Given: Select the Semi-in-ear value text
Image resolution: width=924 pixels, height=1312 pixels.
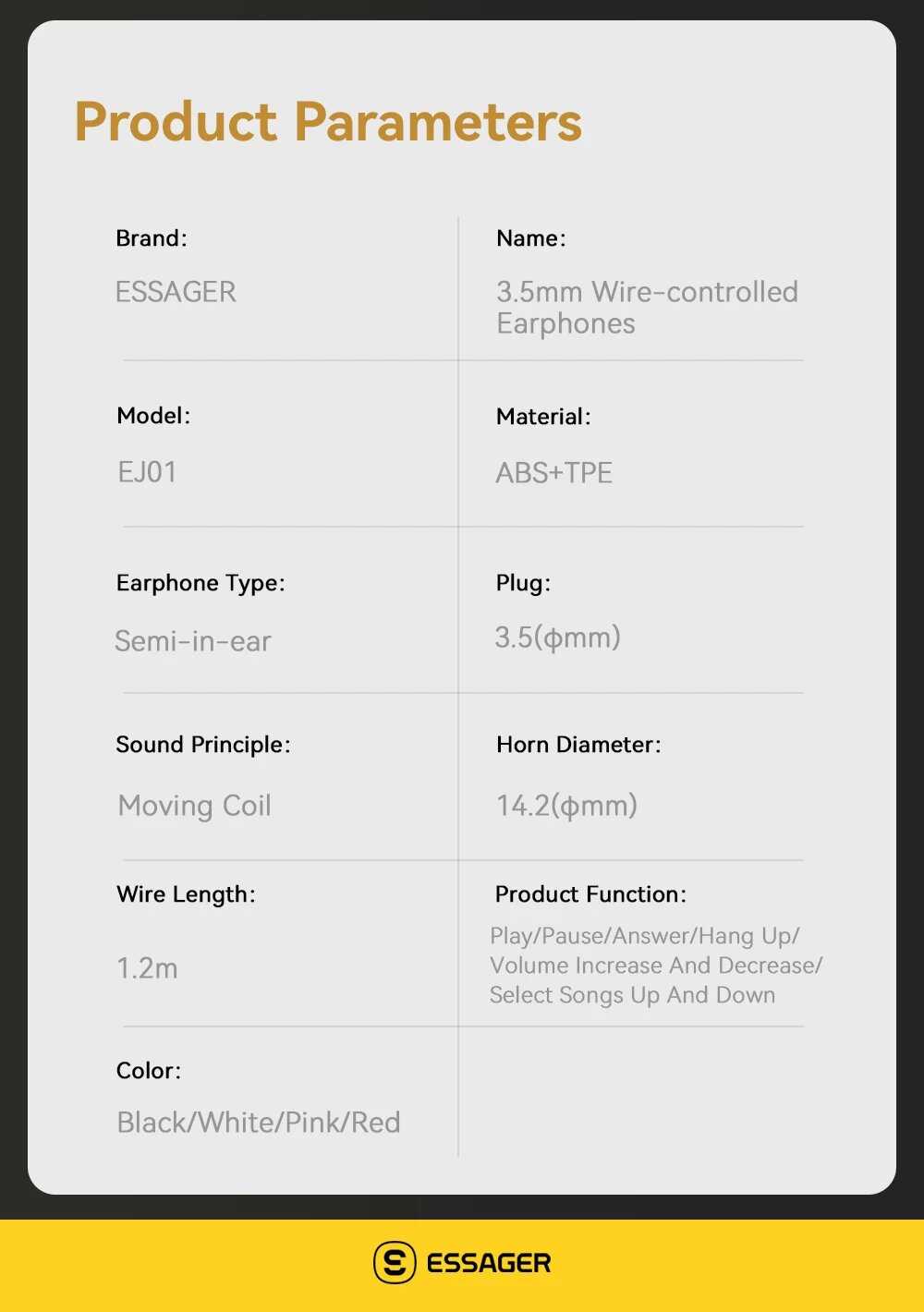Looking at the screenshot, I should click(x=193, y=641).
